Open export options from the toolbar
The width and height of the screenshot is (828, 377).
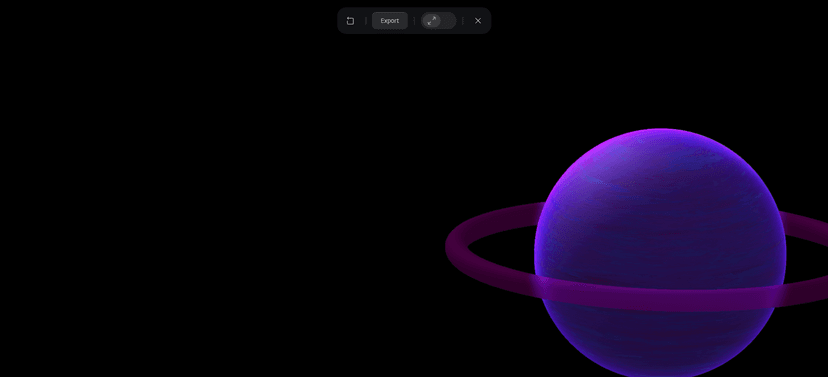[390, 21]
